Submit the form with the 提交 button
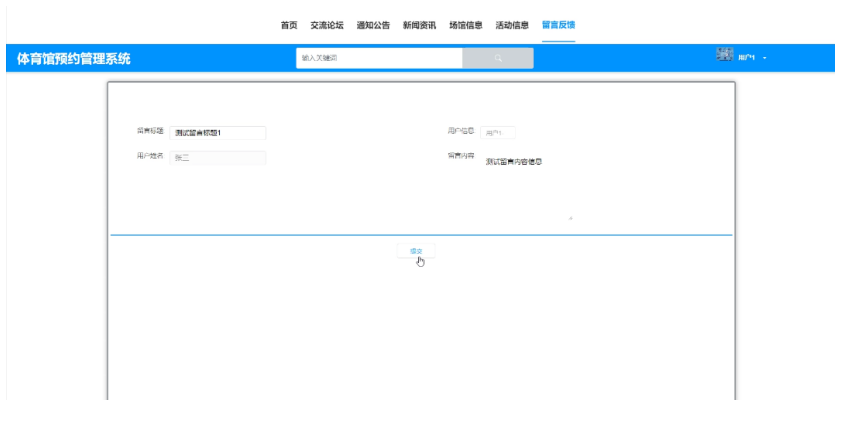842x422 pixels. pyautogui.click(x=416, y=251)
